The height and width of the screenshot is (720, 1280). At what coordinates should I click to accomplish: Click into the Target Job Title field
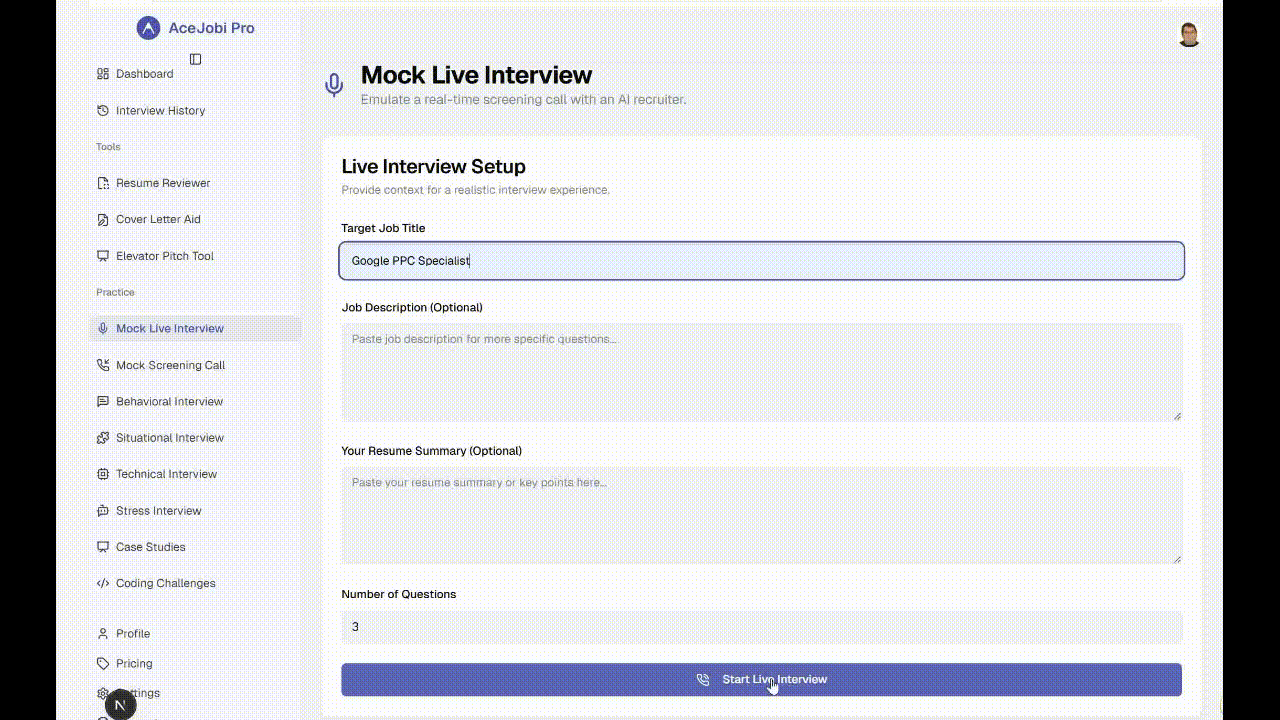(761, 261)
